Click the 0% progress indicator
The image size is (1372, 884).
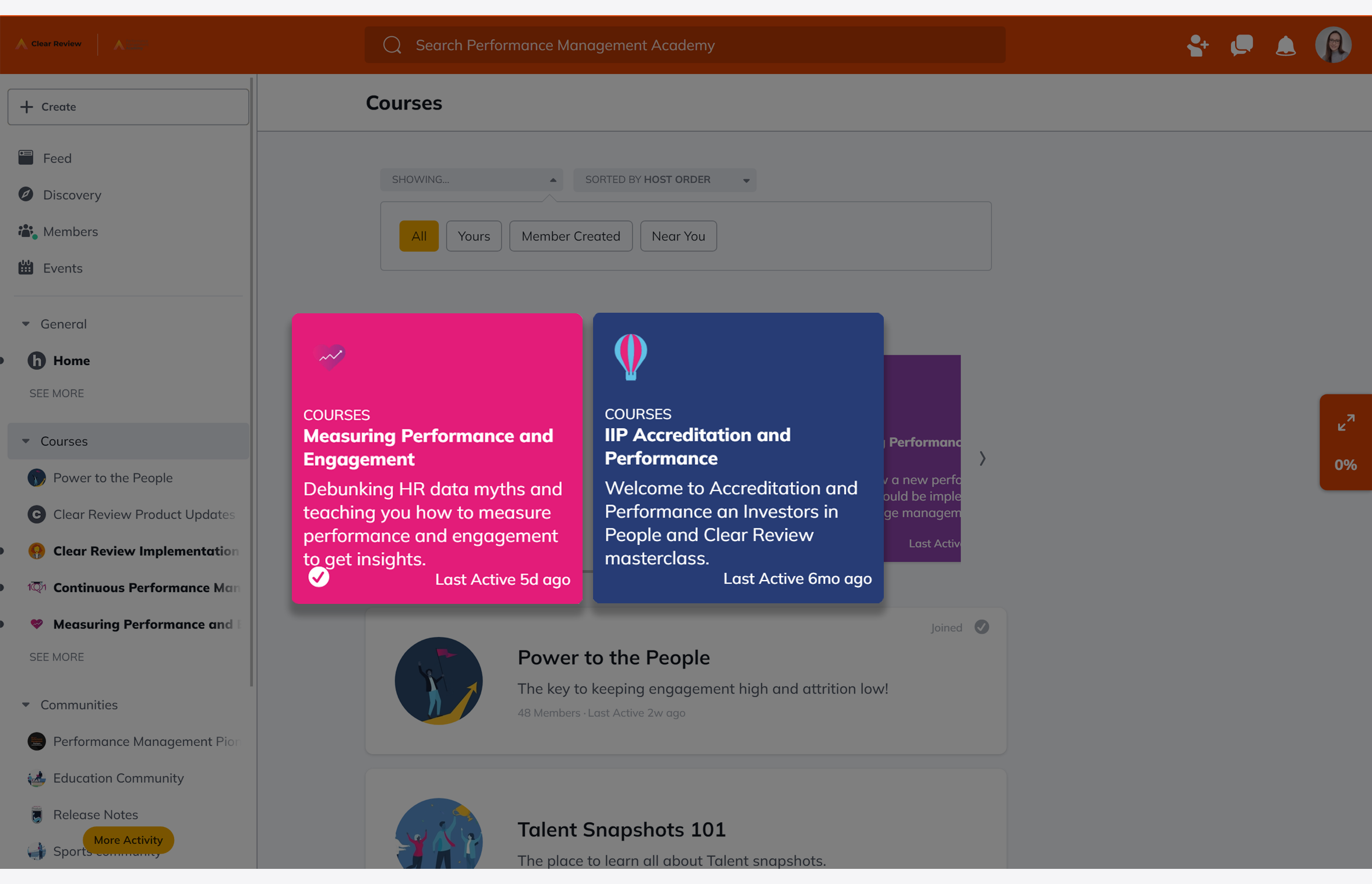[x=1346, y=465]
